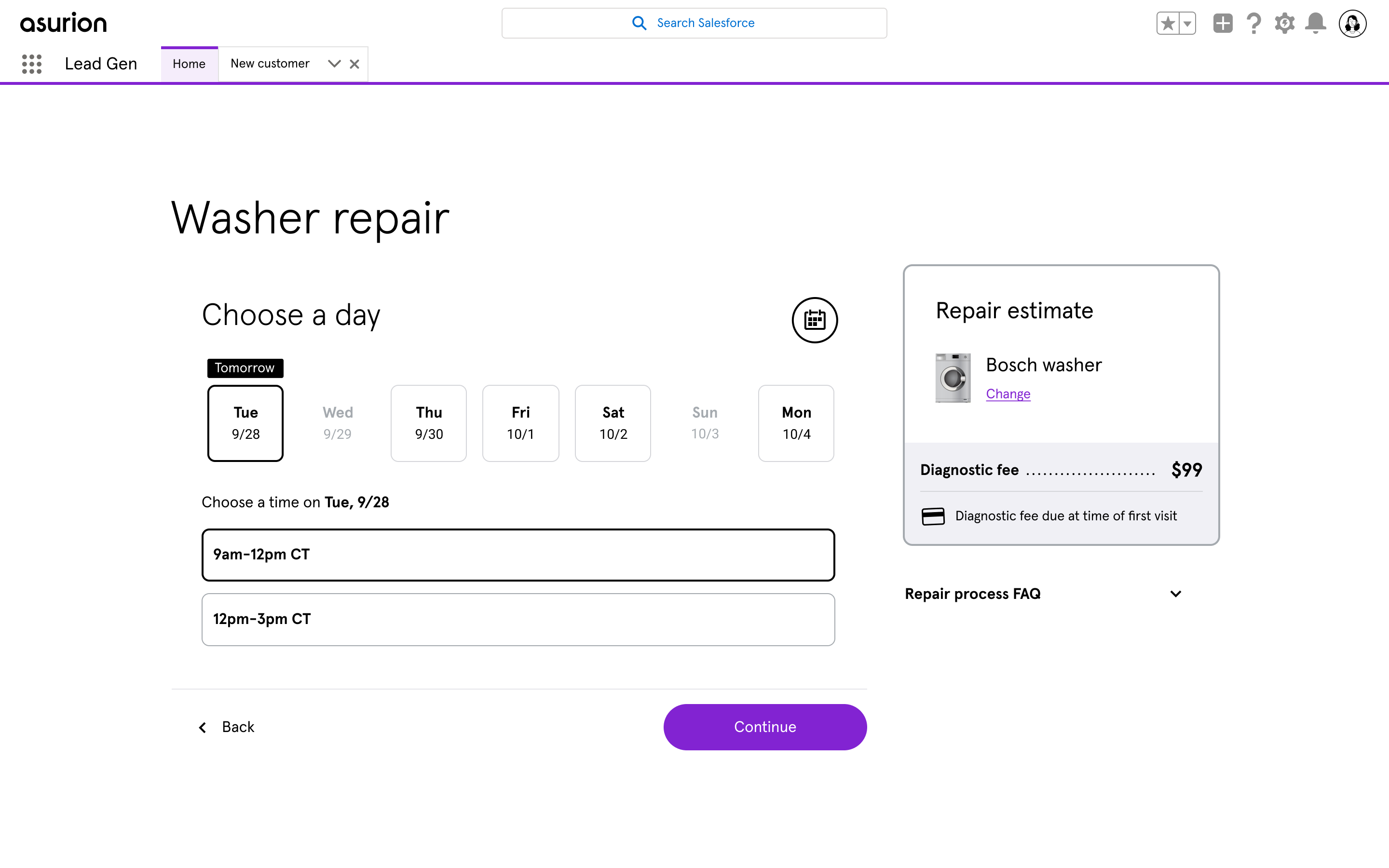Choose the Mon 10/4 day option
Image resolution: width=1389 pixels, height=868 pixels.
pos(796,423)
